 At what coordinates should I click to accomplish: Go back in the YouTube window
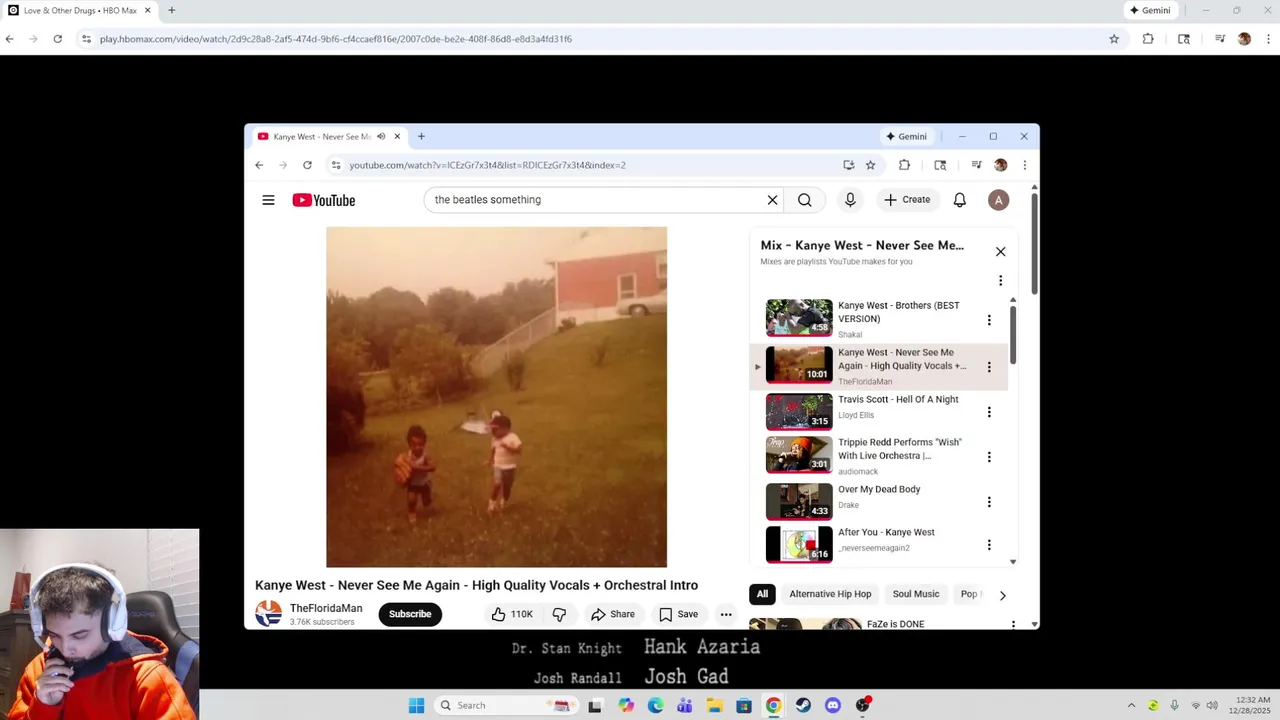coord(259,165)
